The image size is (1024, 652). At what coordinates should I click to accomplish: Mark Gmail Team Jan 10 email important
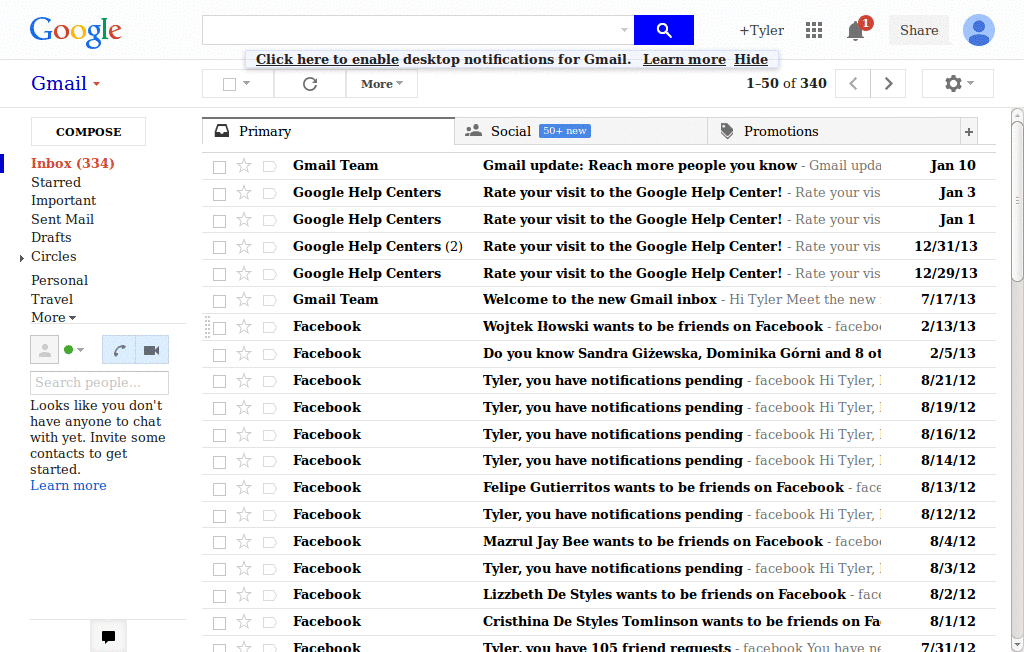coord(270,167)
